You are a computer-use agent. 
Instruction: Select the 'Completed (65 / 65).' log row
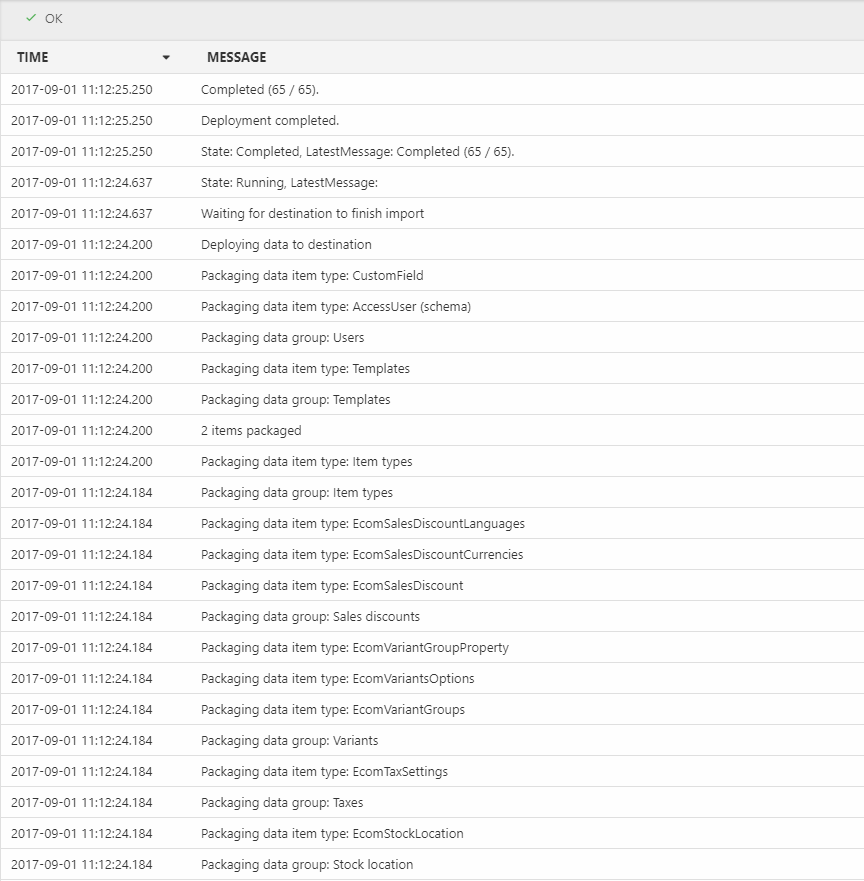(260, 90)
